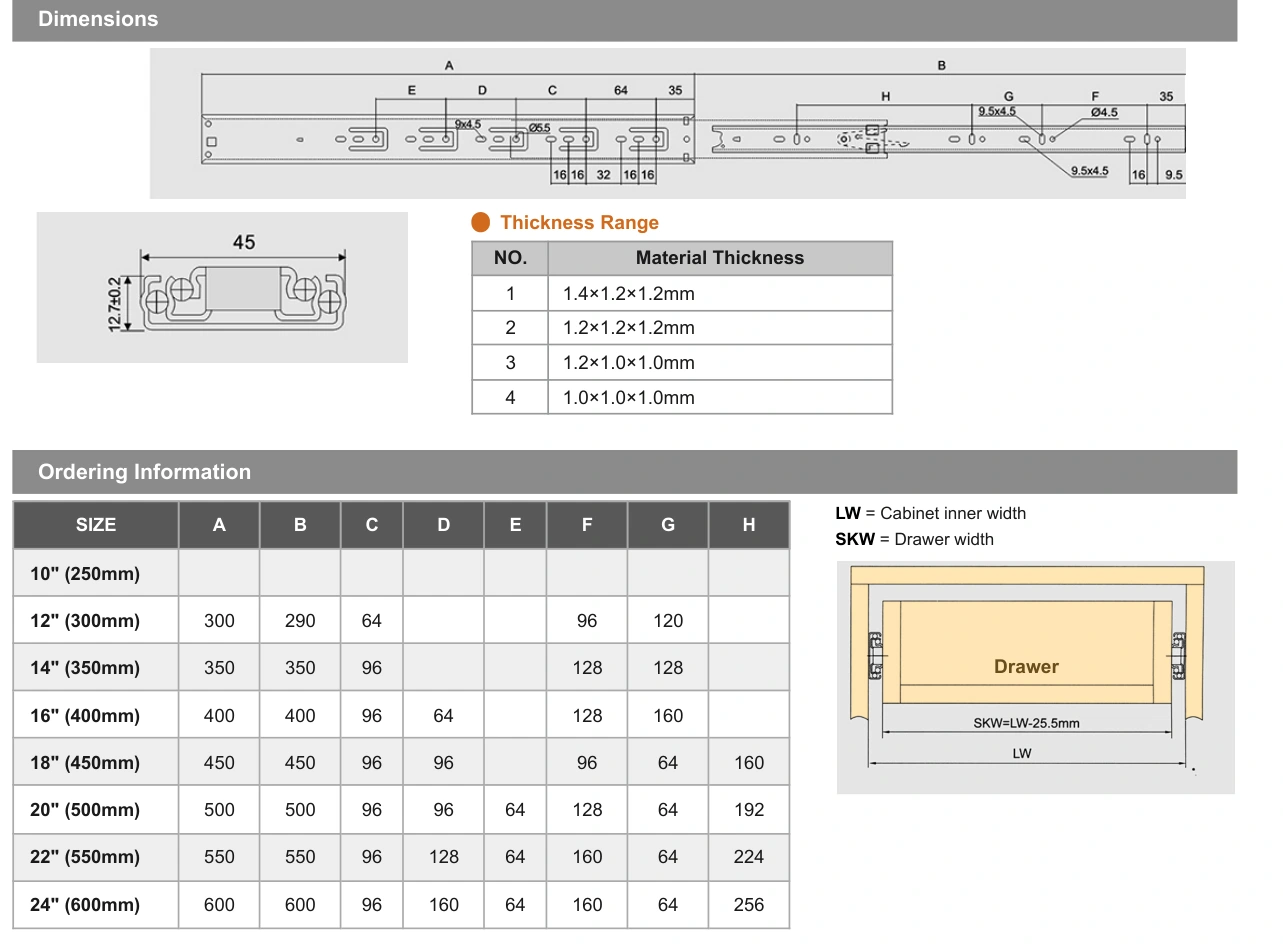Screen dimensions: 1283x950
Task: Select the 22" (550mm) size row label
Action: click(85, 857)
